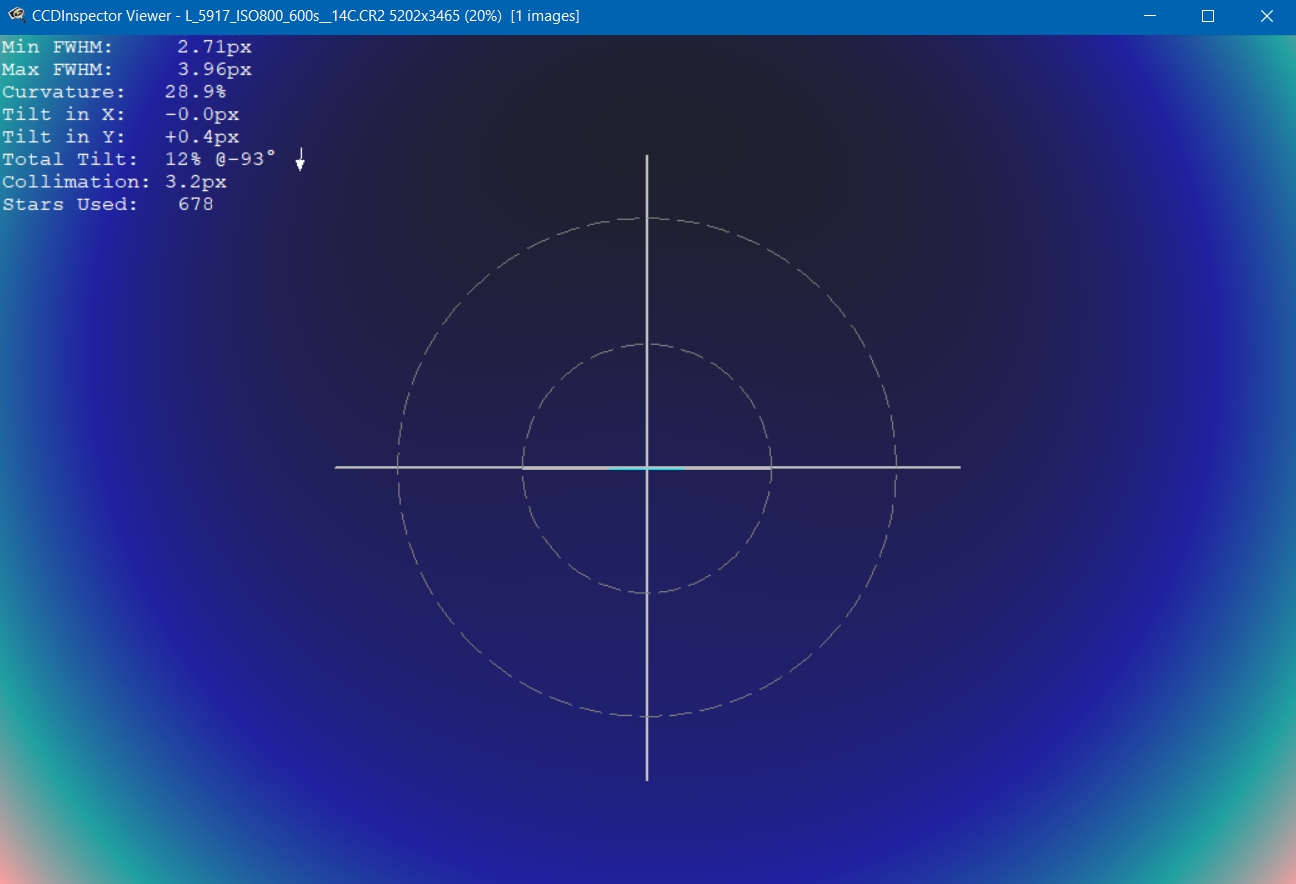Screen dimensions: 1296x884
Task: Click the top end of the vertical crosshair line
Action: [x=647, y=158]
